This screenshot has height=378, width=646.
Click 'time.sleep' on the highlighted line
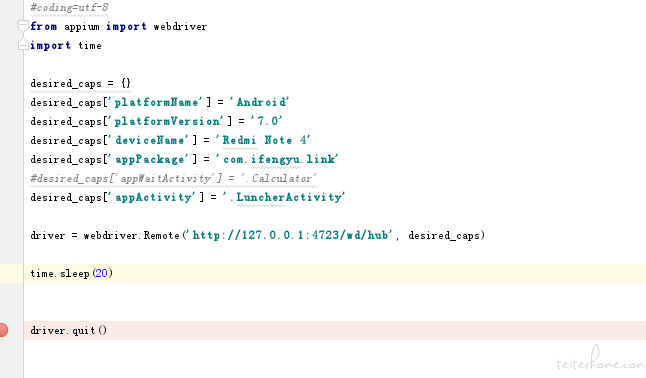click(x=60, y=273)
